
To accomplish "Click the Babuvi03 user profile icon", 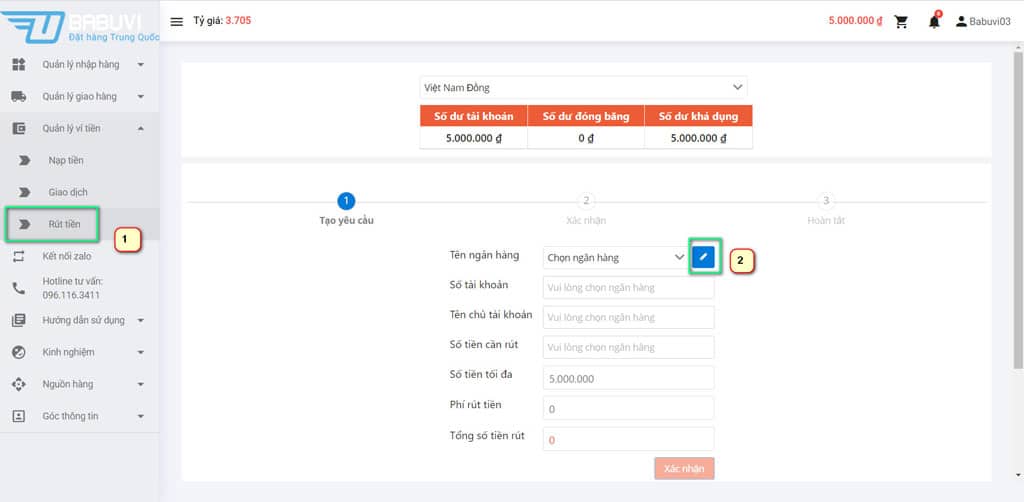I will click(962, 21).
